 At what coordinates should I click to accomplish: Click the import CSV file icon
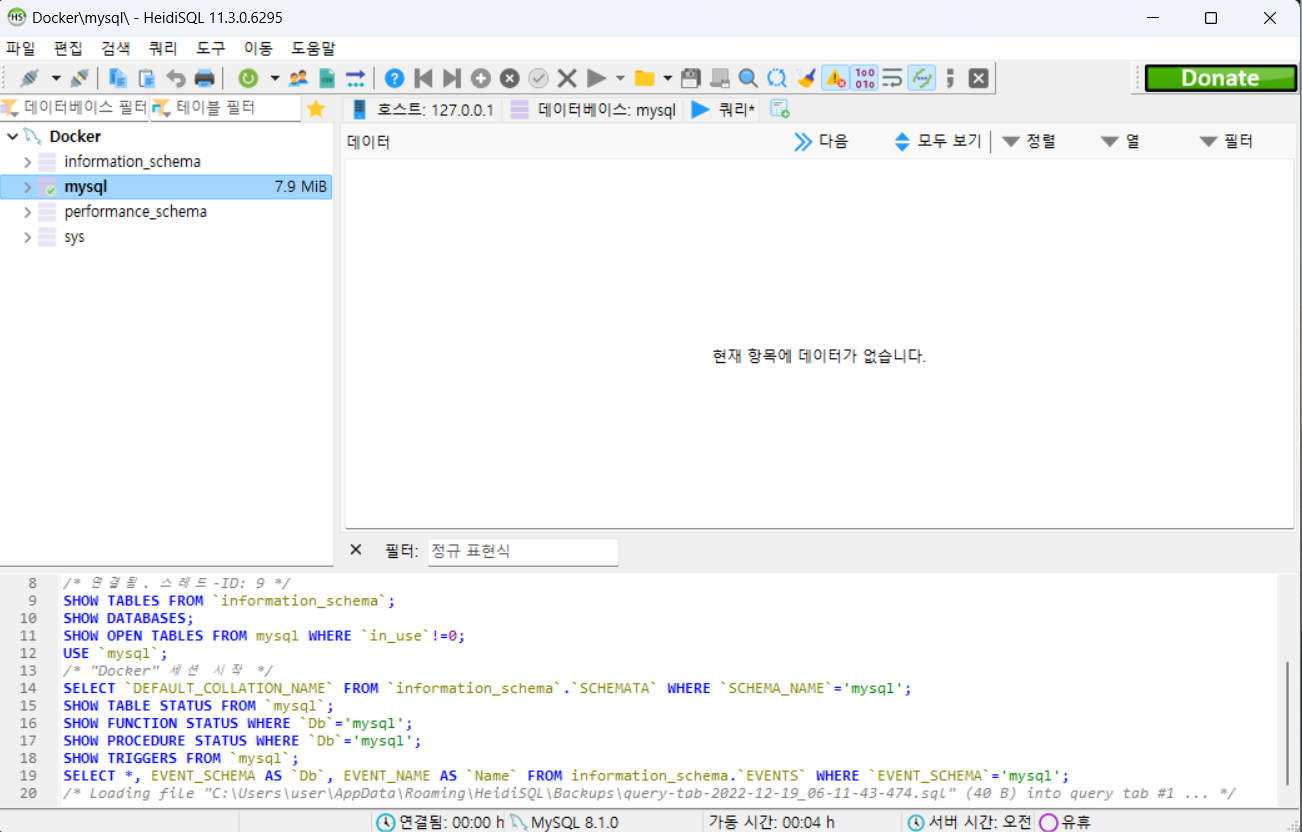326,78
